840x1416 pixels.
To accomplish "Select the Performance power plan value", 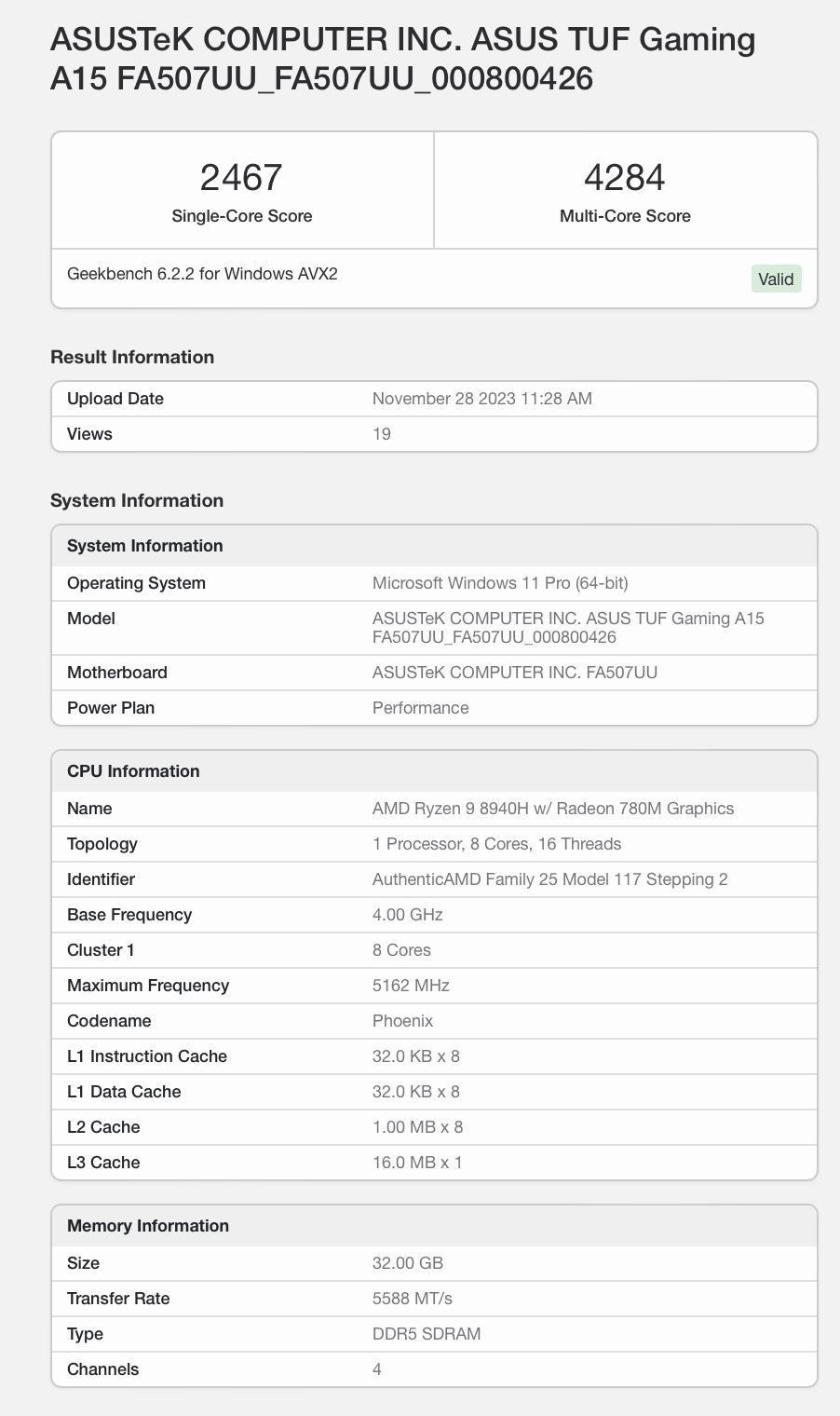I will tap(421, 708).
